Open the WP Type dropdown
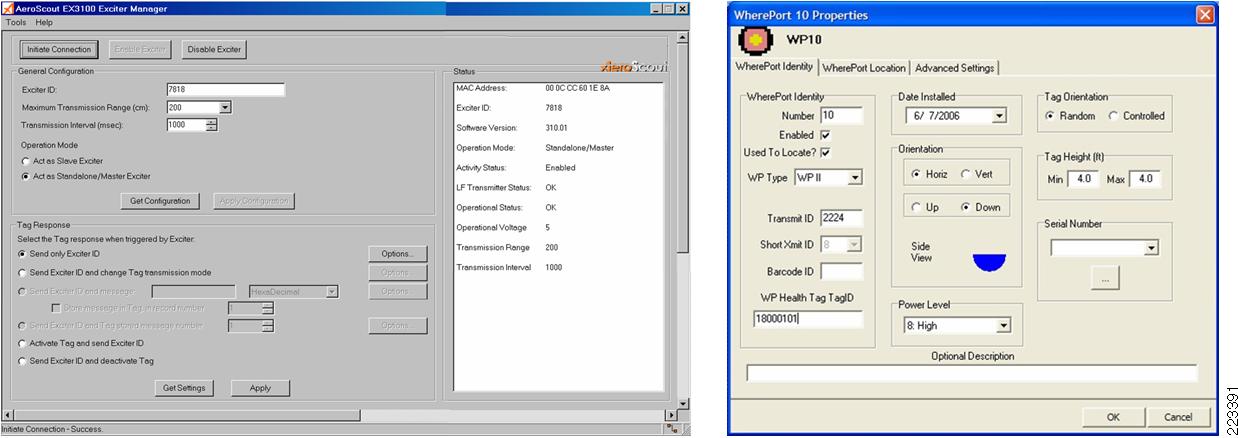The height and width of the screenshot is (438, 1238). [854, 178]
